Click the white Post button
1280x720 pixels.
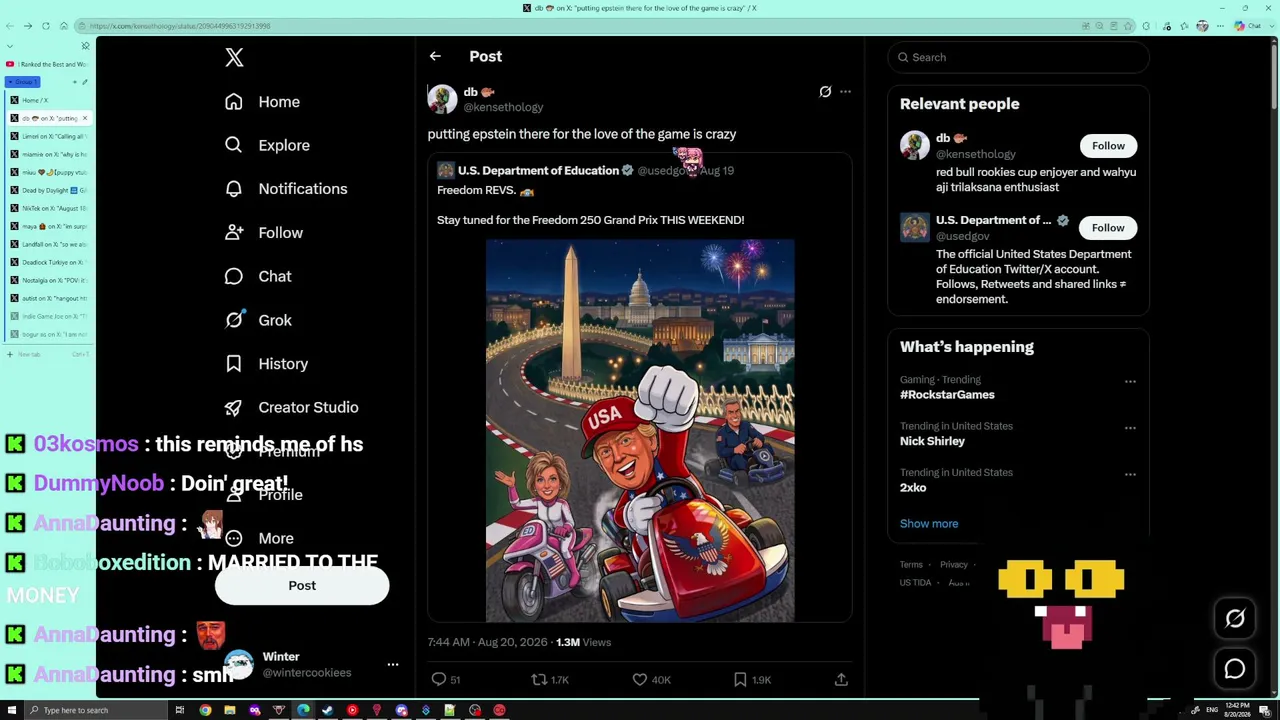(302, 586)
